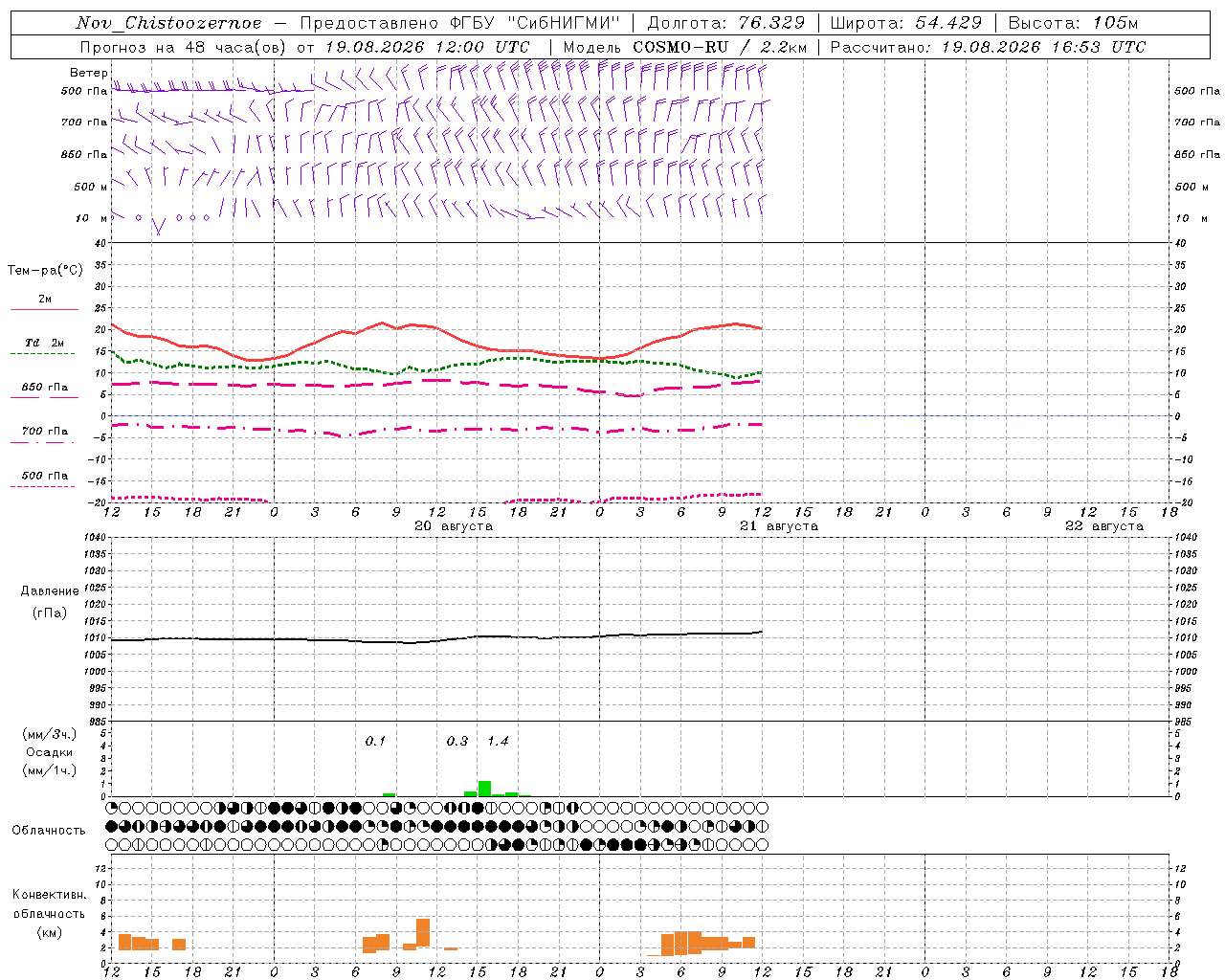Click the Nov_Chistoozernoe station title
The height and width of the screenshot is (980, 1225).
[x=168, y=23]
